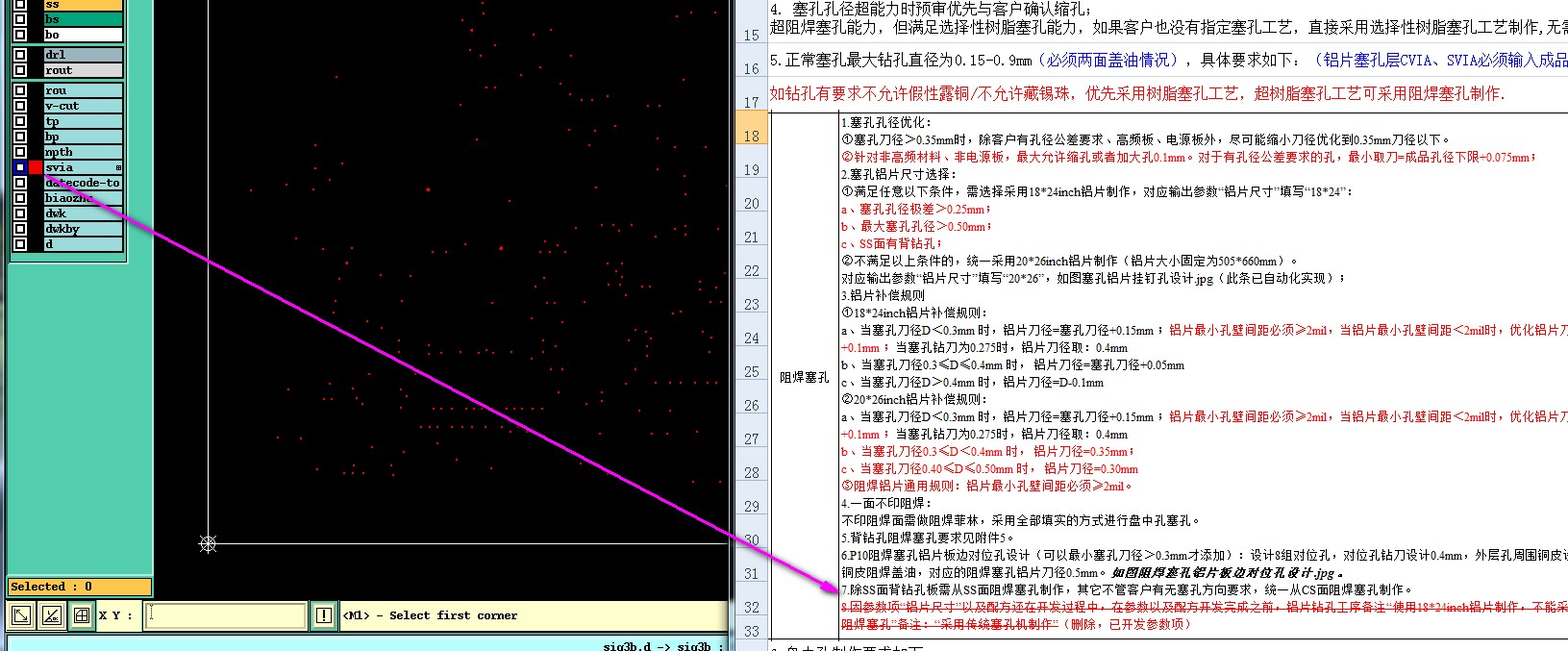Select the bo layer name
Screen dimensions: 1568x651
84,35
